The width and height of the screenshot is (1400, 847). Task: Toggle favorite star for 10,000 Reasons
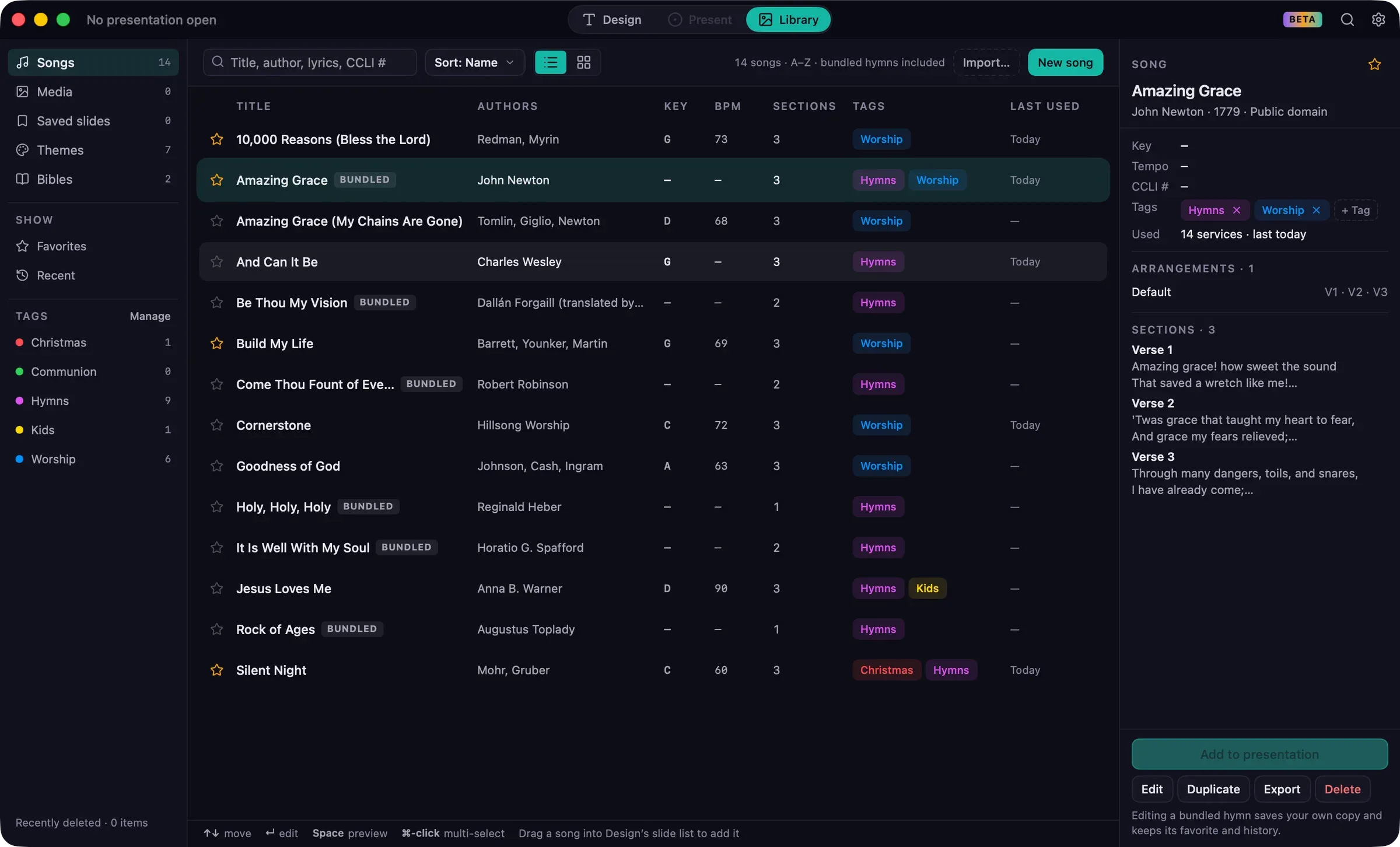[216, 139]
